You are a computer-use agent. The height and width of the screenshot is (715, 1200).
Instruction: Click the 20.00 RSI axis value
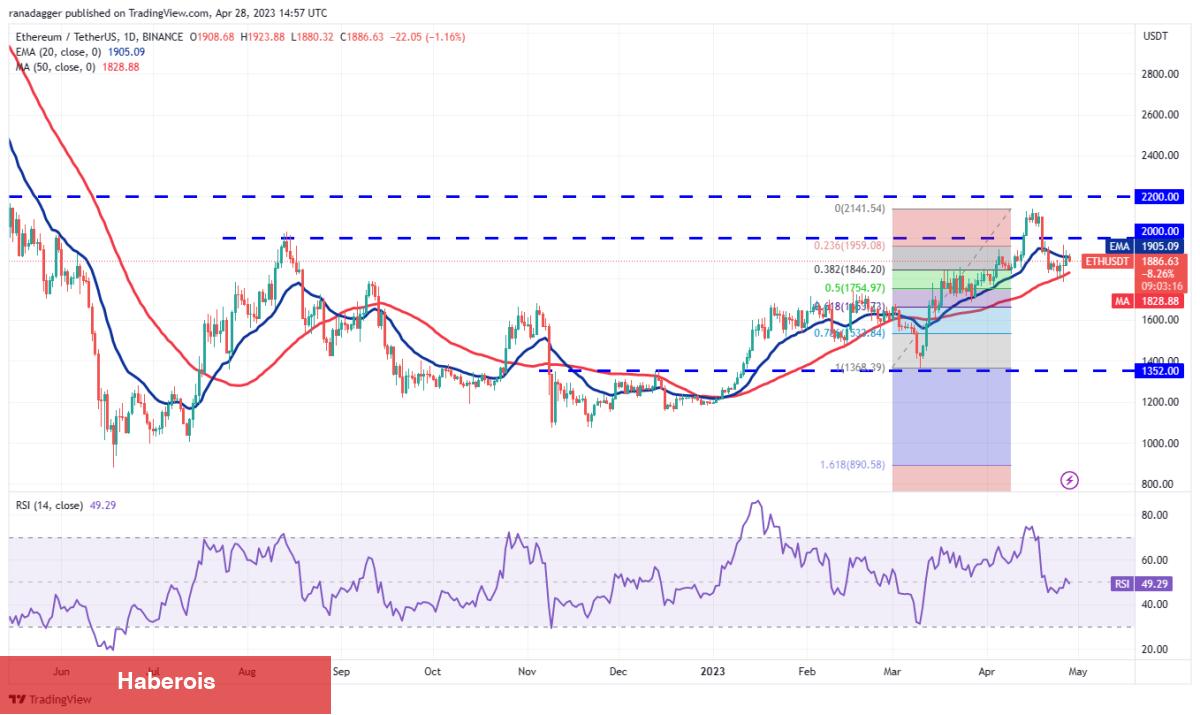1156,649
